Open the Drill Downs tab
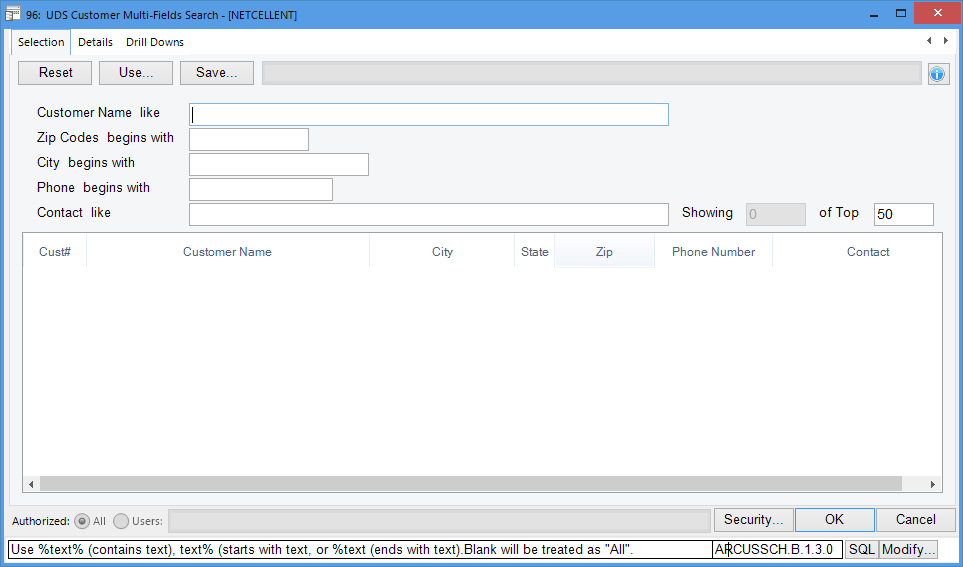Image resolution: width=963 pixels, height=567 pixels. pyautogui.click(x=154, y=43)
